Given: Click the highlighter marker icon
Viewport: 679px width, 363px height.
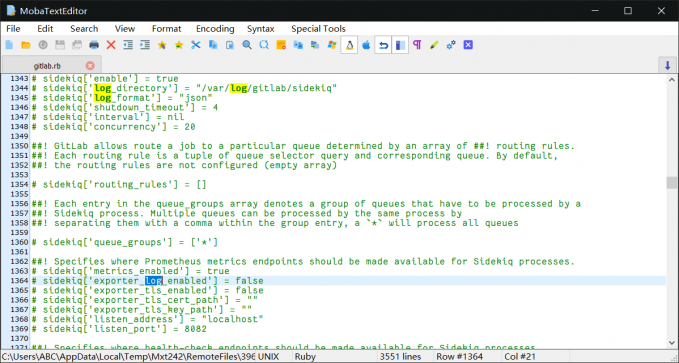Looking at the screenshot, I should 434,45.
